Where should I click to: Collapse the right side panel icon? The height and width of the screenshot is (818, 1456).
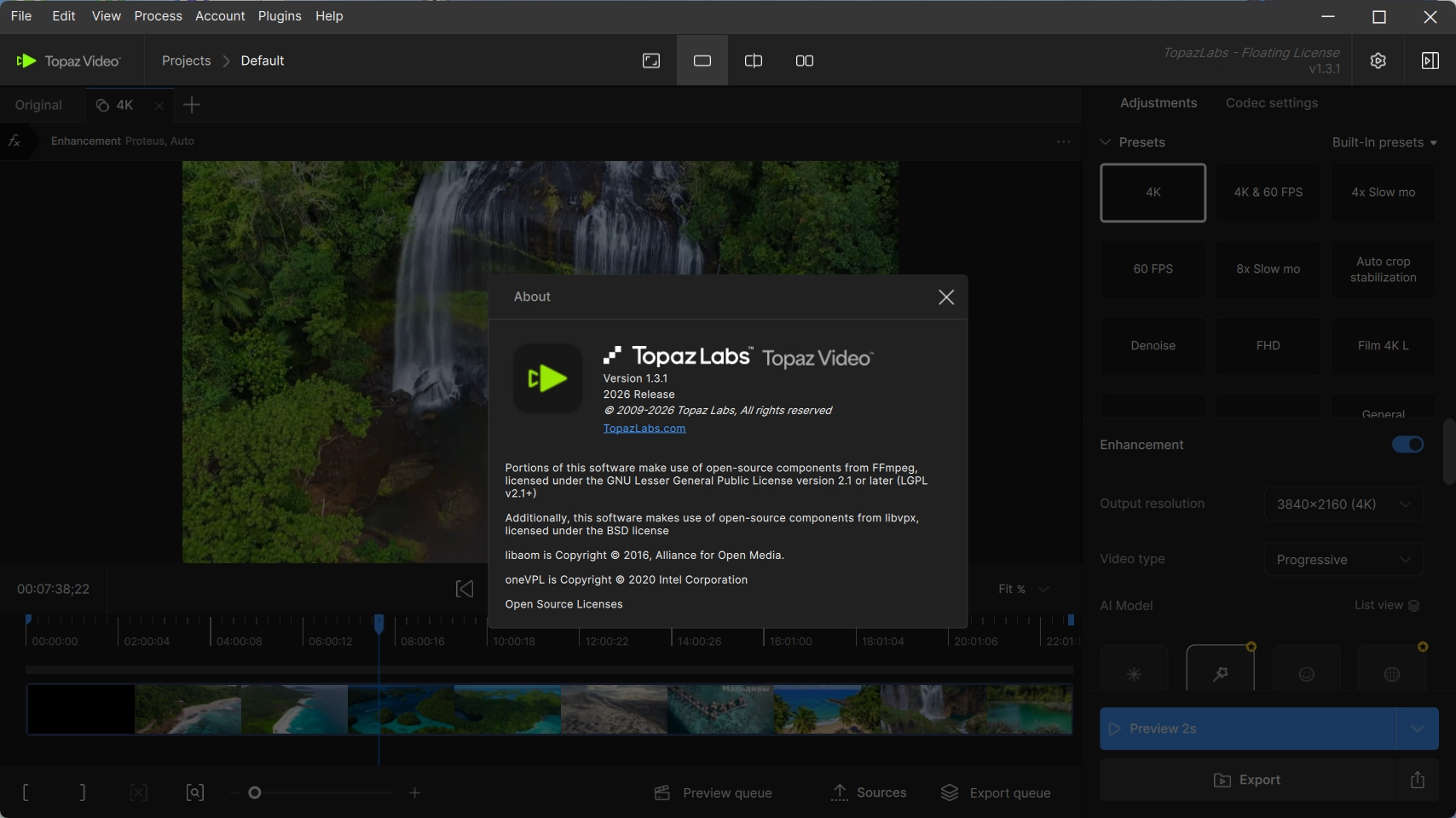(x=1430, y=60)
